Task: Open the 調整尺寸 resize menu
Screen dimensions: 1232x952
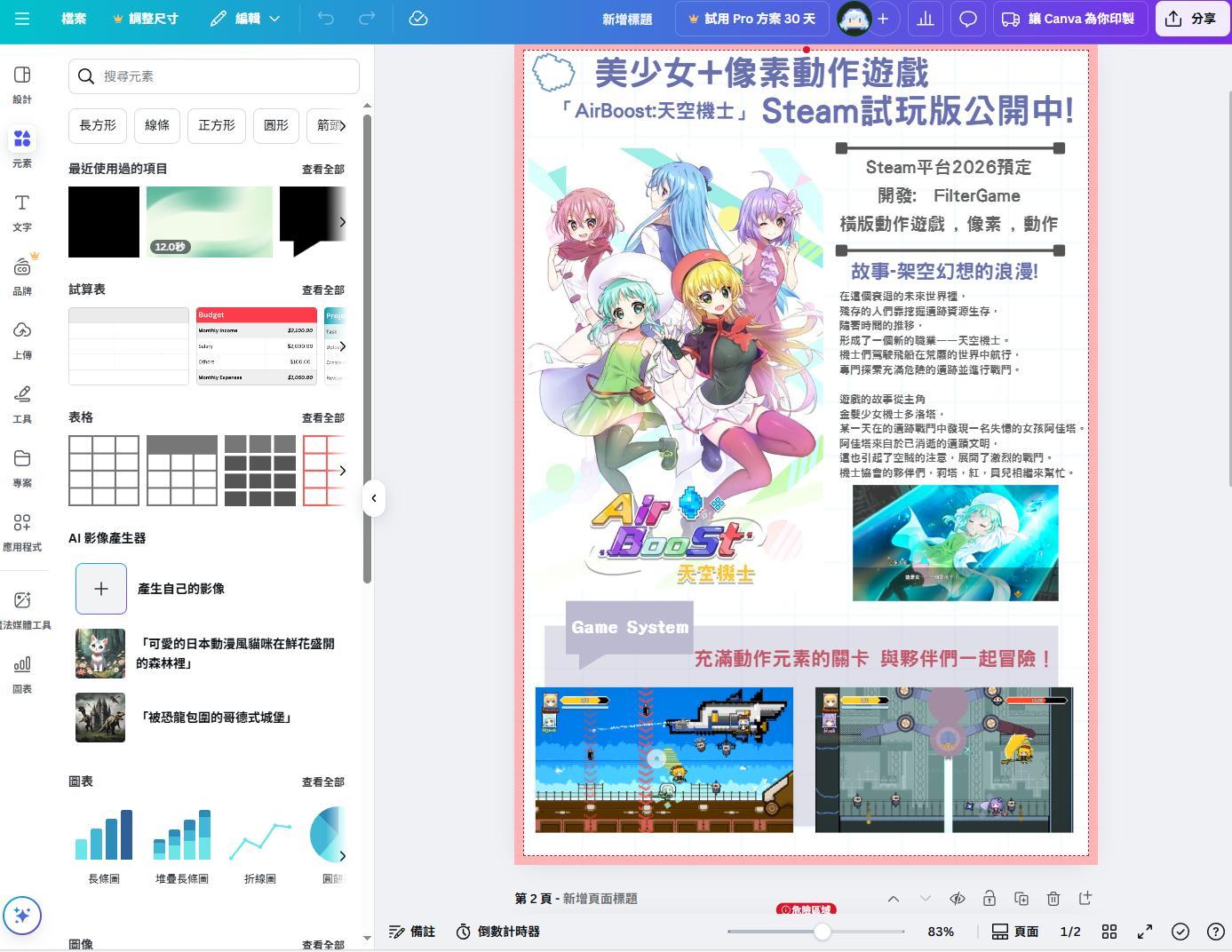Action: 146,19
